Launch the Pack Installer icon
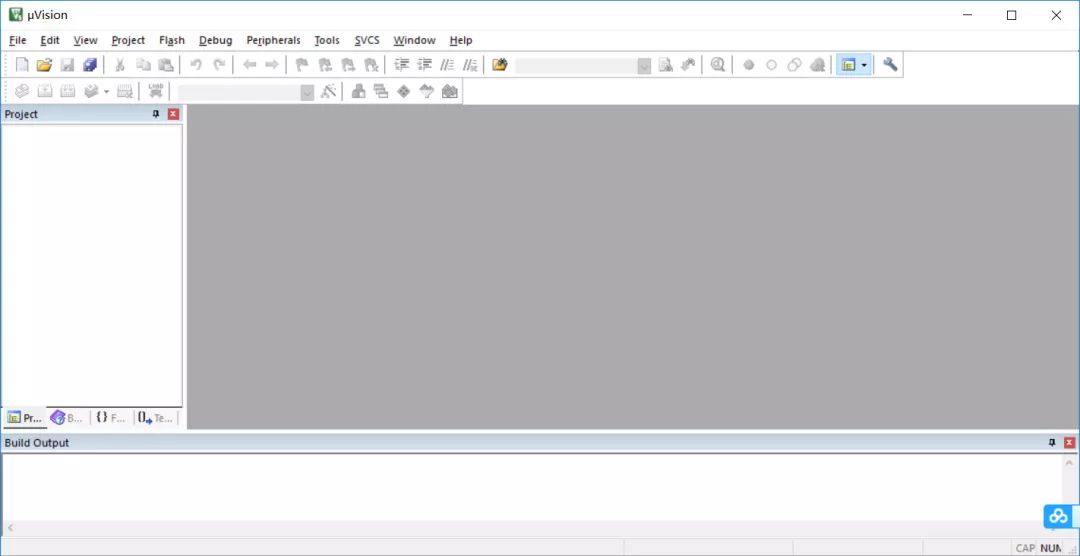1080x556 pixels. pyautogui.click(x=450, y=91)
